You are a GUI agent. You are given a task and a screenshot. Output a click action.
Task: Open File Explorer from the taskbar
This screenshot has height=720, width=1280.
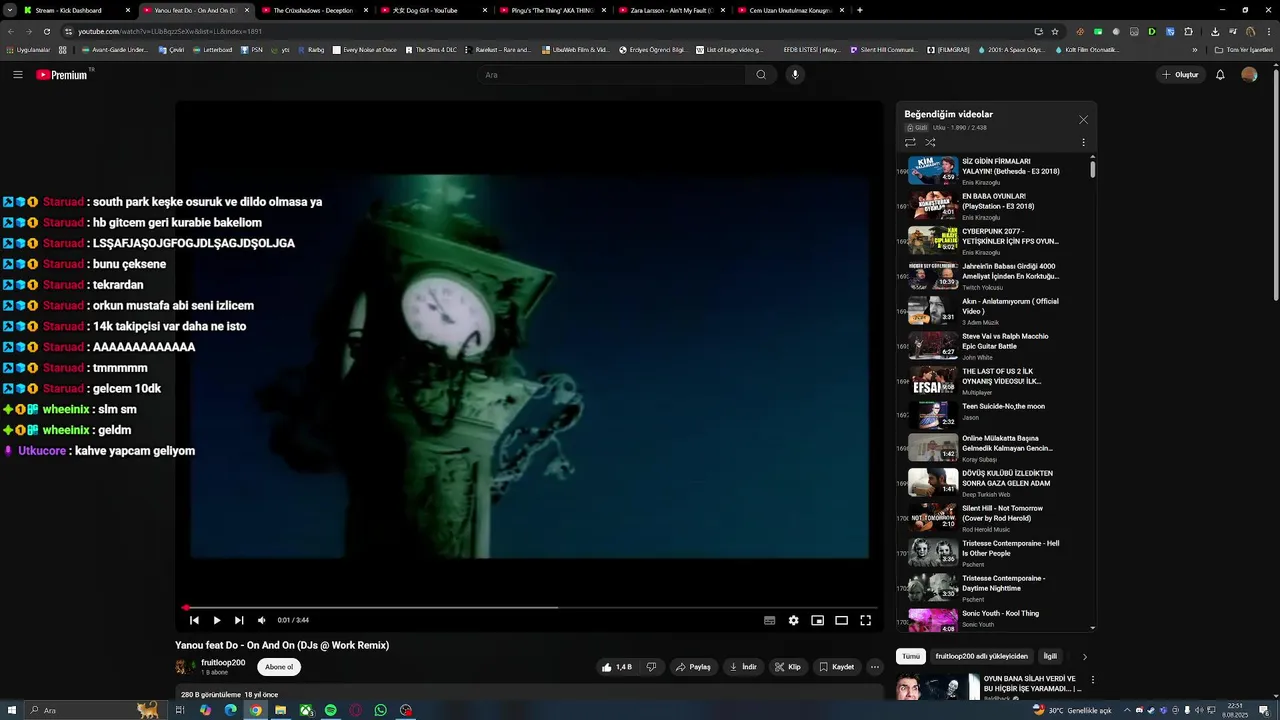point(281,710)
